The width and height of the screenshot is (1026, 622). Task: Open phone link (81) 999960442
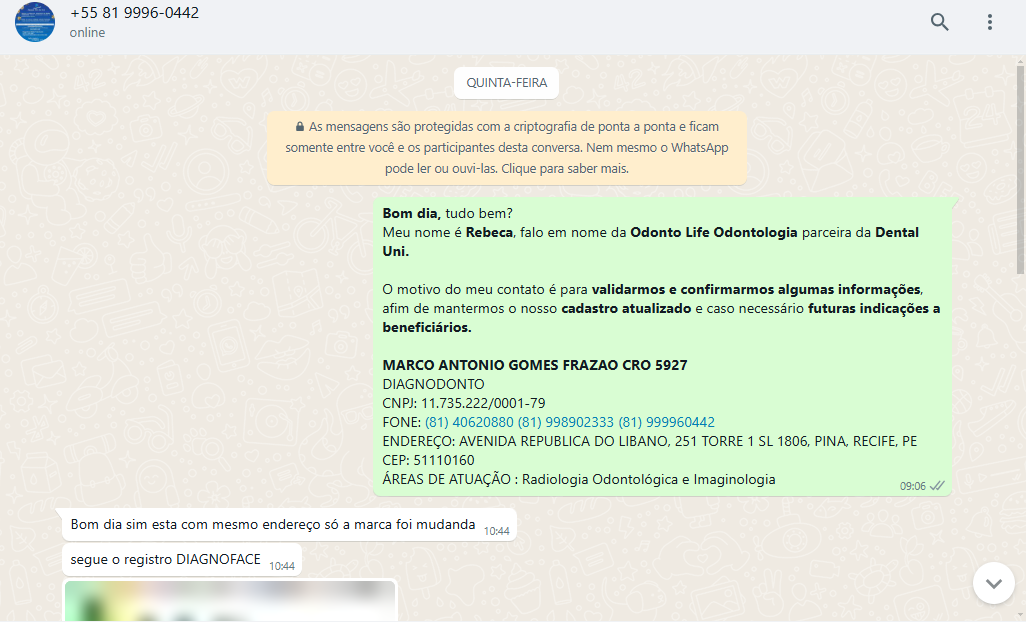click(x=667, y=423)
